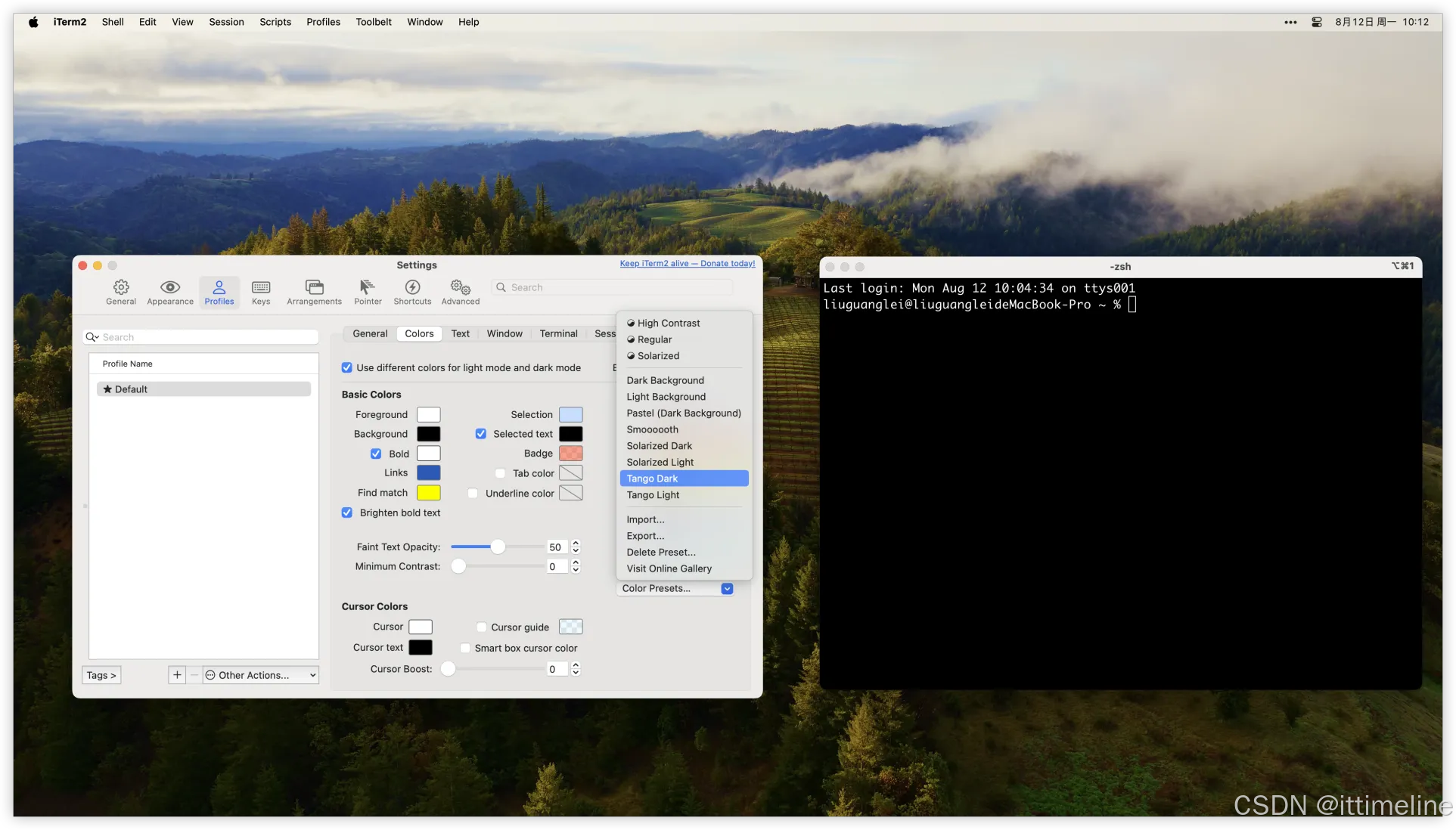Disable Brighten bold text checkbox
This screenshot has width=1456, height=830.
click(x=347, y=513)
